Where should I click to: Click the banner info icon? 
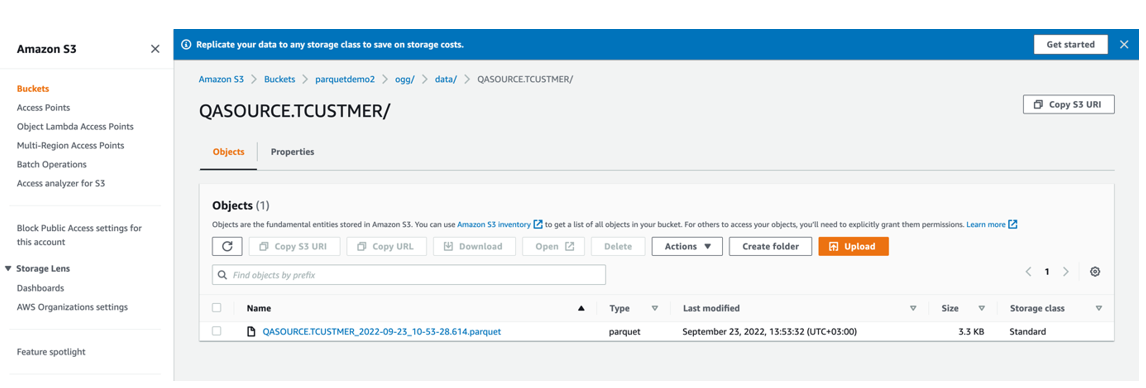tap(186, 45)
